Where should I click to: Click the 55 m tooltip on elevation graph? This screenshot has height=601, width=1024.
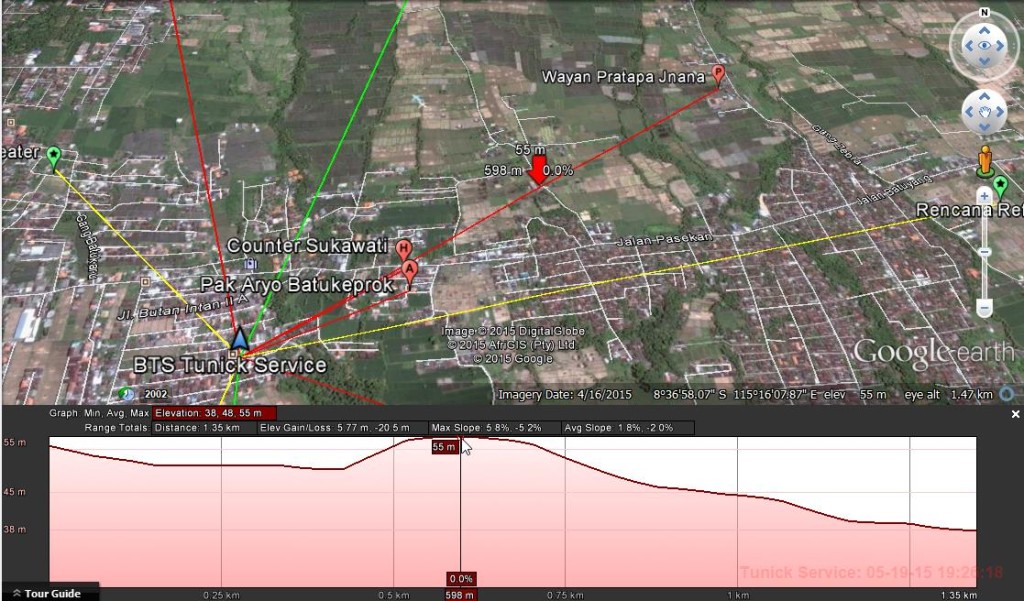444,447
